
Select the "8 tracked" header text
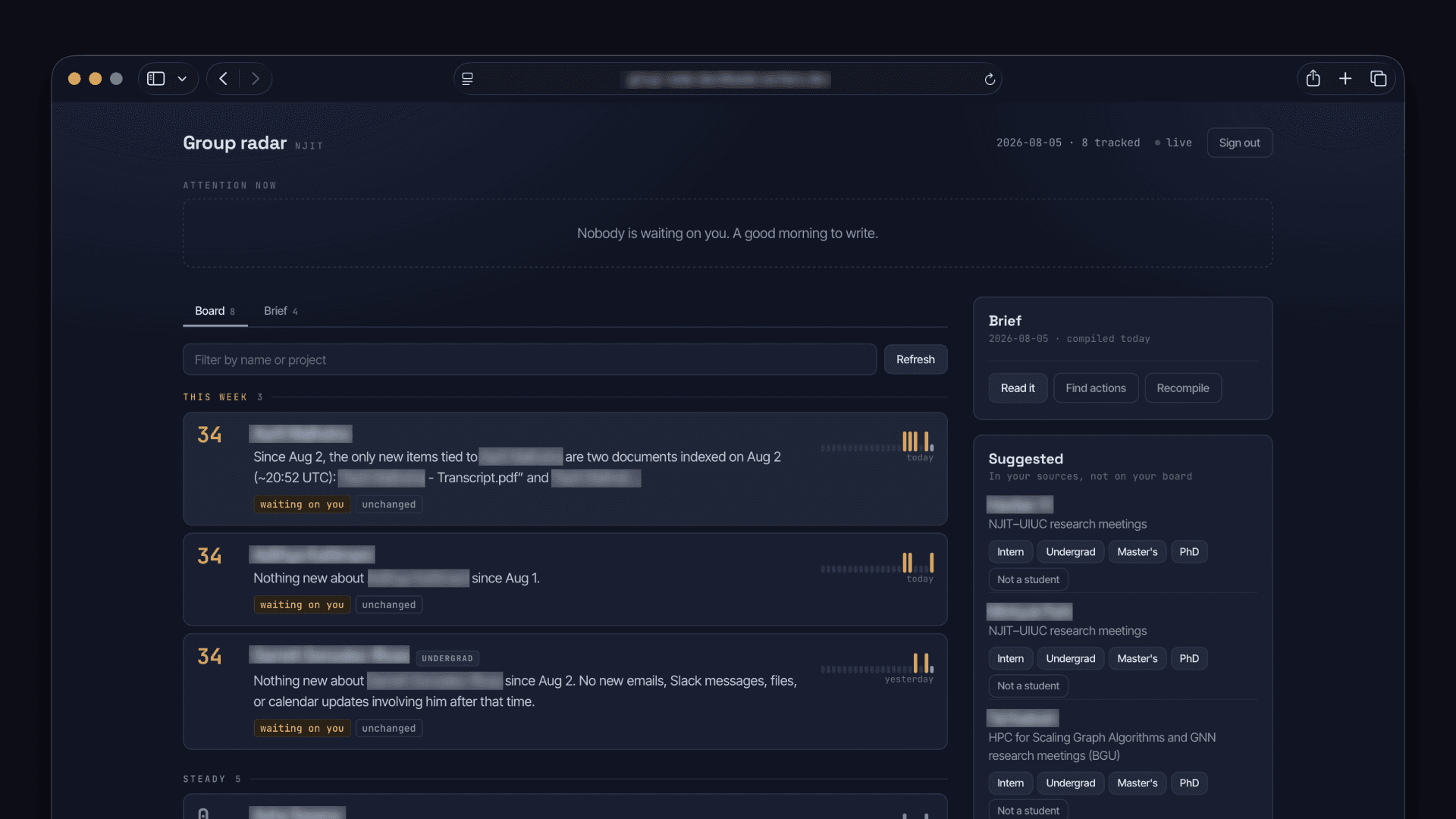click(x=1110, y=143)
